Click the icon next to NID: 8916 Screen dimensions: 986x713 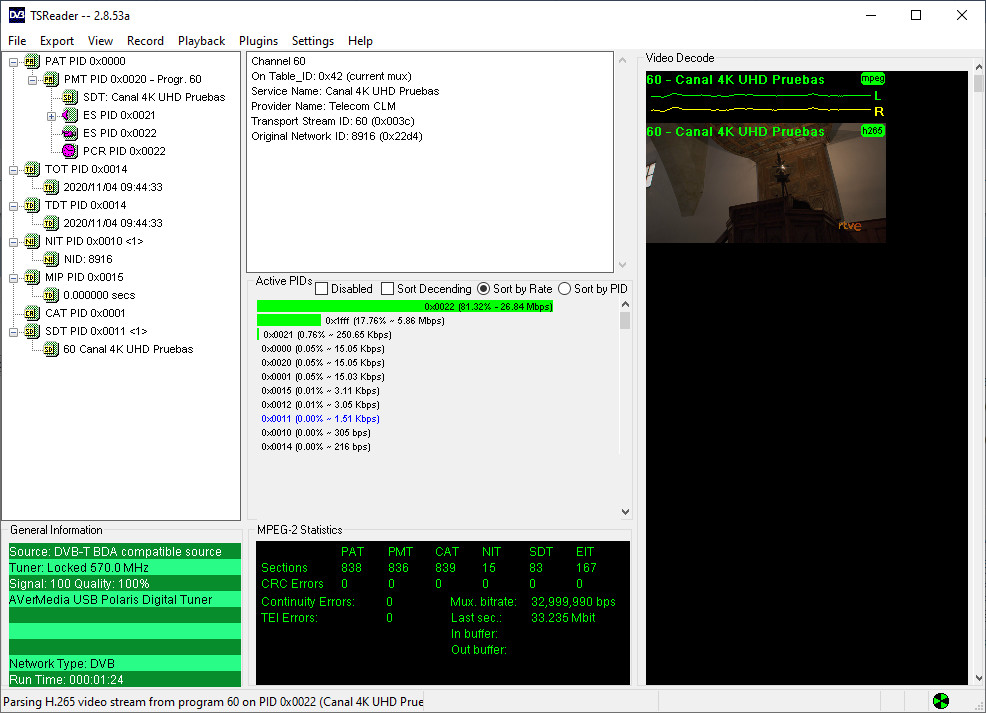[x=51, y=259]
